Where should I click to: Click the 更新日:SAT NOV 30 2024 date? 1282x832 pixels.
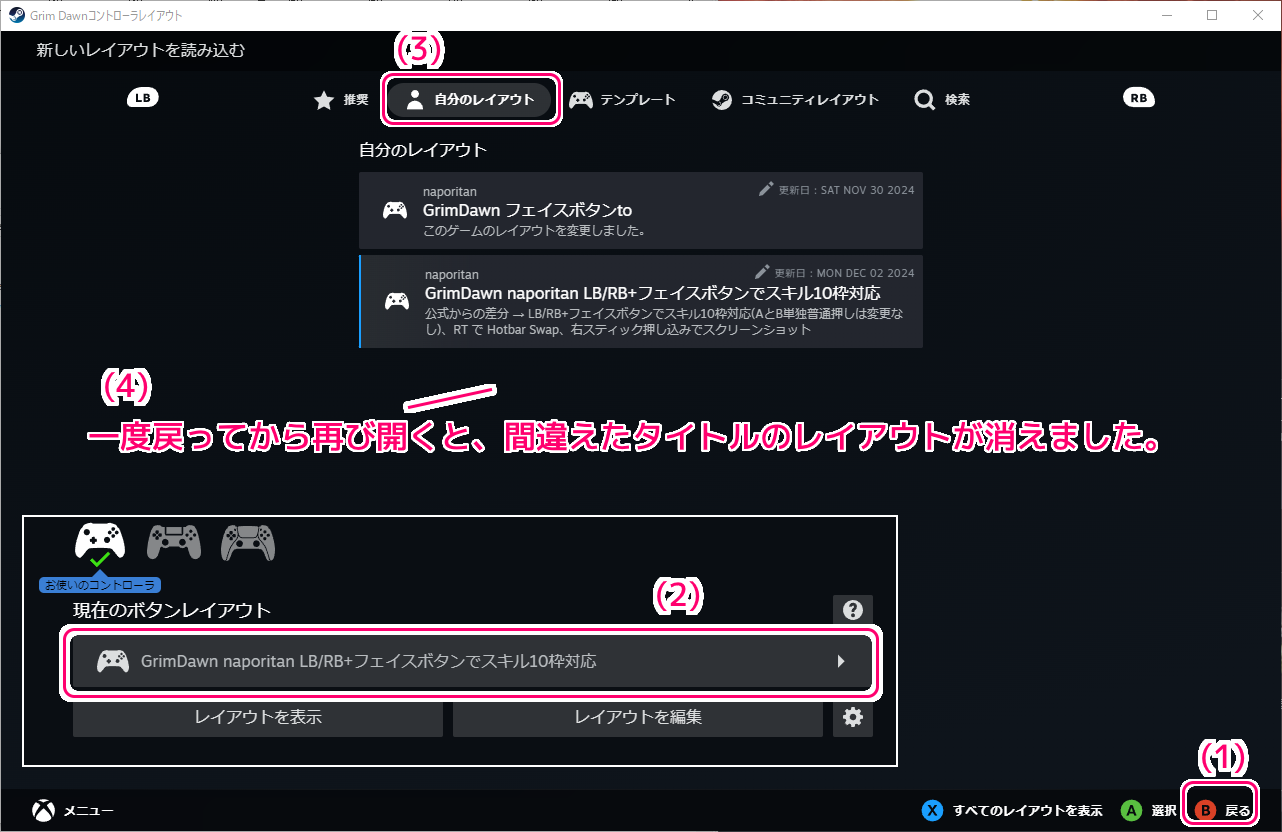(x=846, y=189)
